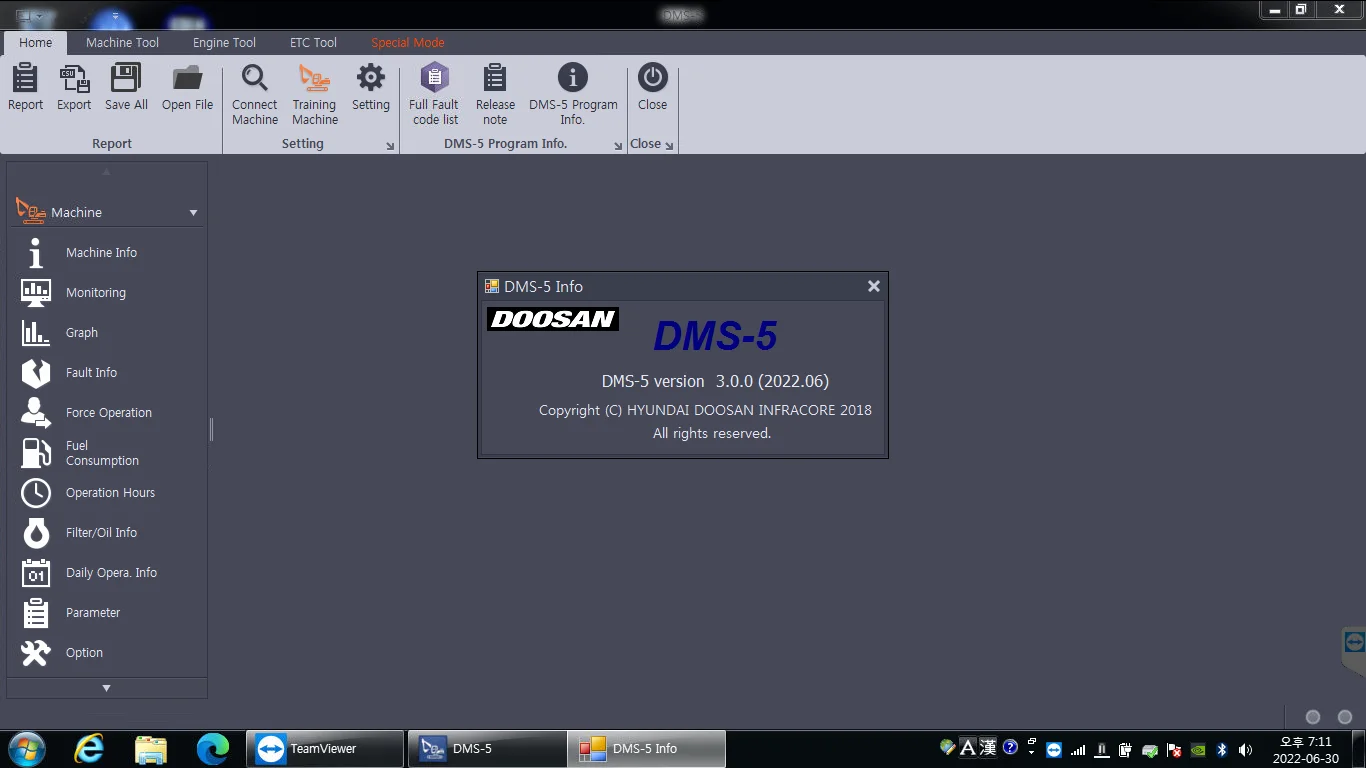Click the Report group label in the ribbon
Viewport: 1366px width, 768px height.
[112, 144]
